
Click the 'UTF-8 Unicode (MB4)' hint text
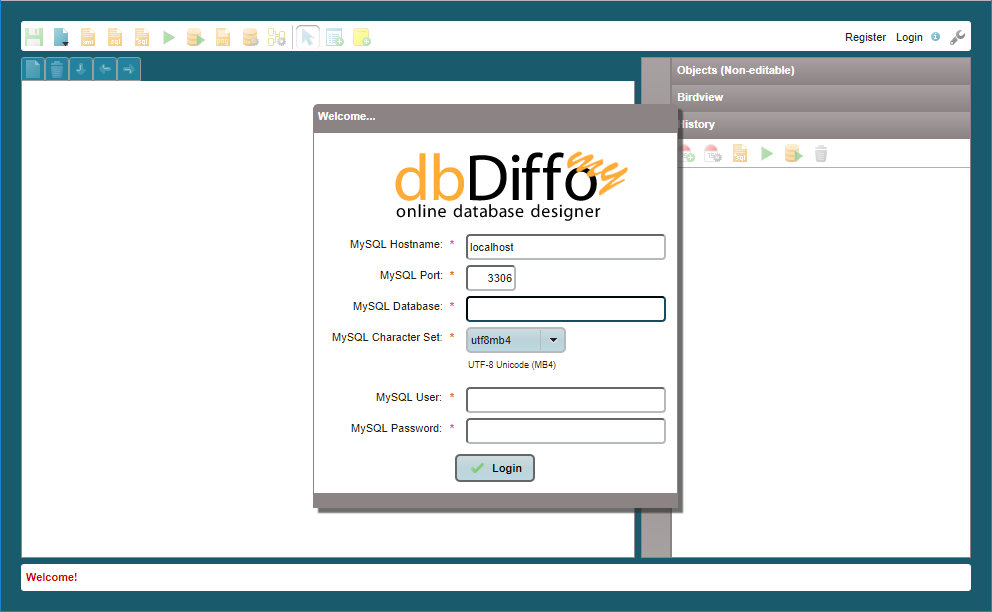coord(512,365)
